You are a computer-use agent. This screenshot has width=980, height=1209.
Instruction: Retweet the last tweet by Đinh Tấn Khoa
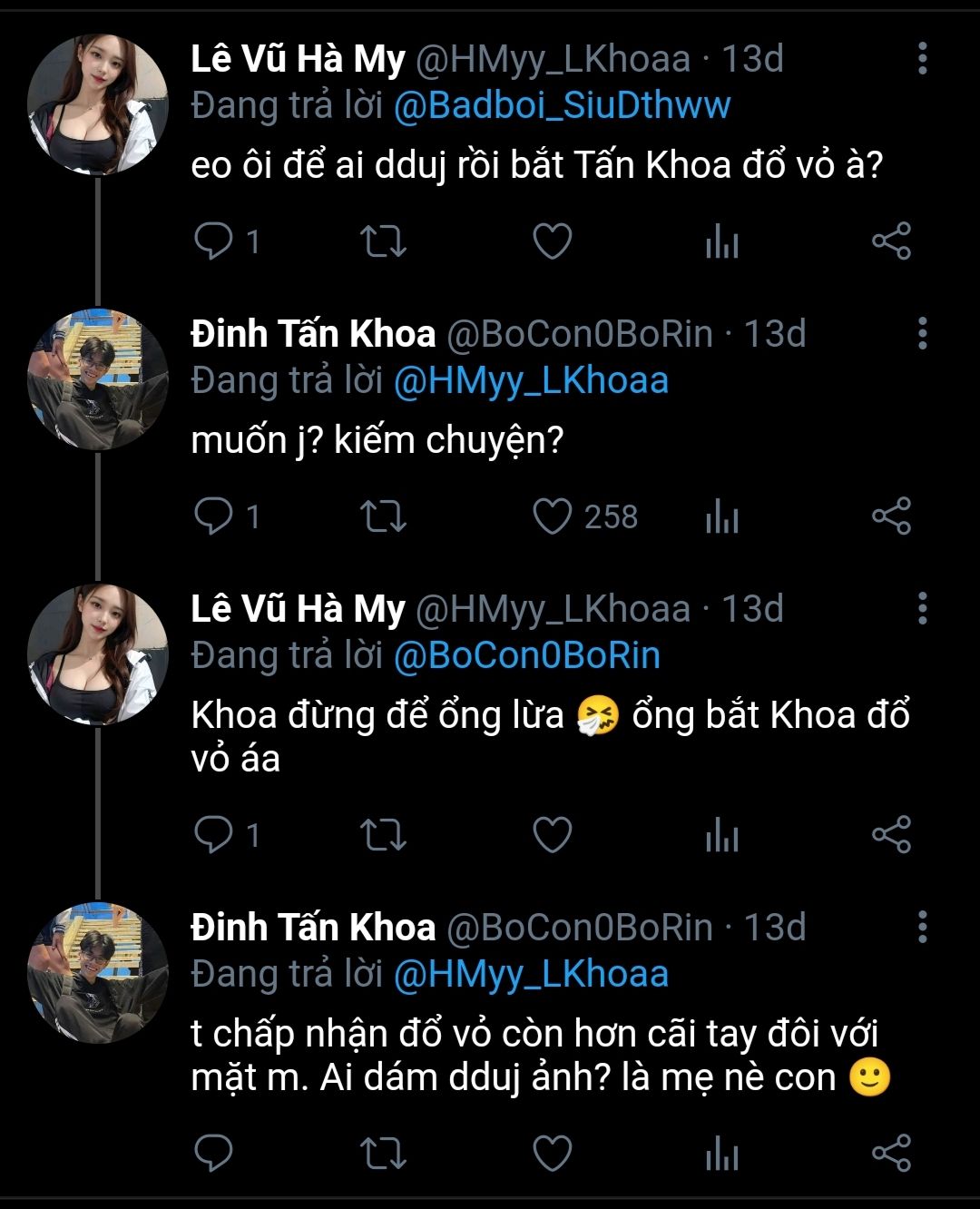coord(383,1153)
